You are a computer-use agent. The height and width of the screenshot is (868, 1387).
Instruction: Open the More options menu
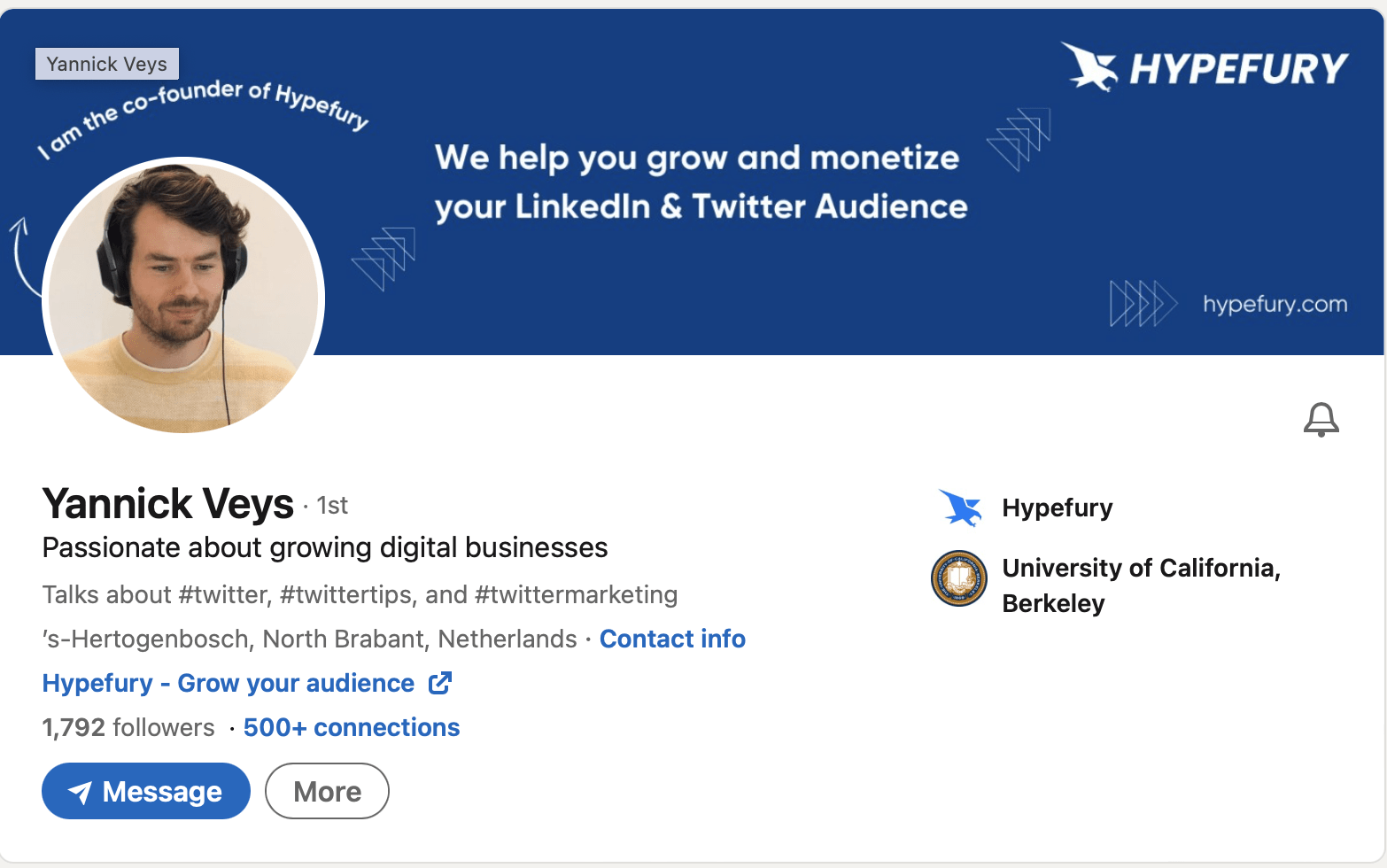pos(326,791)
